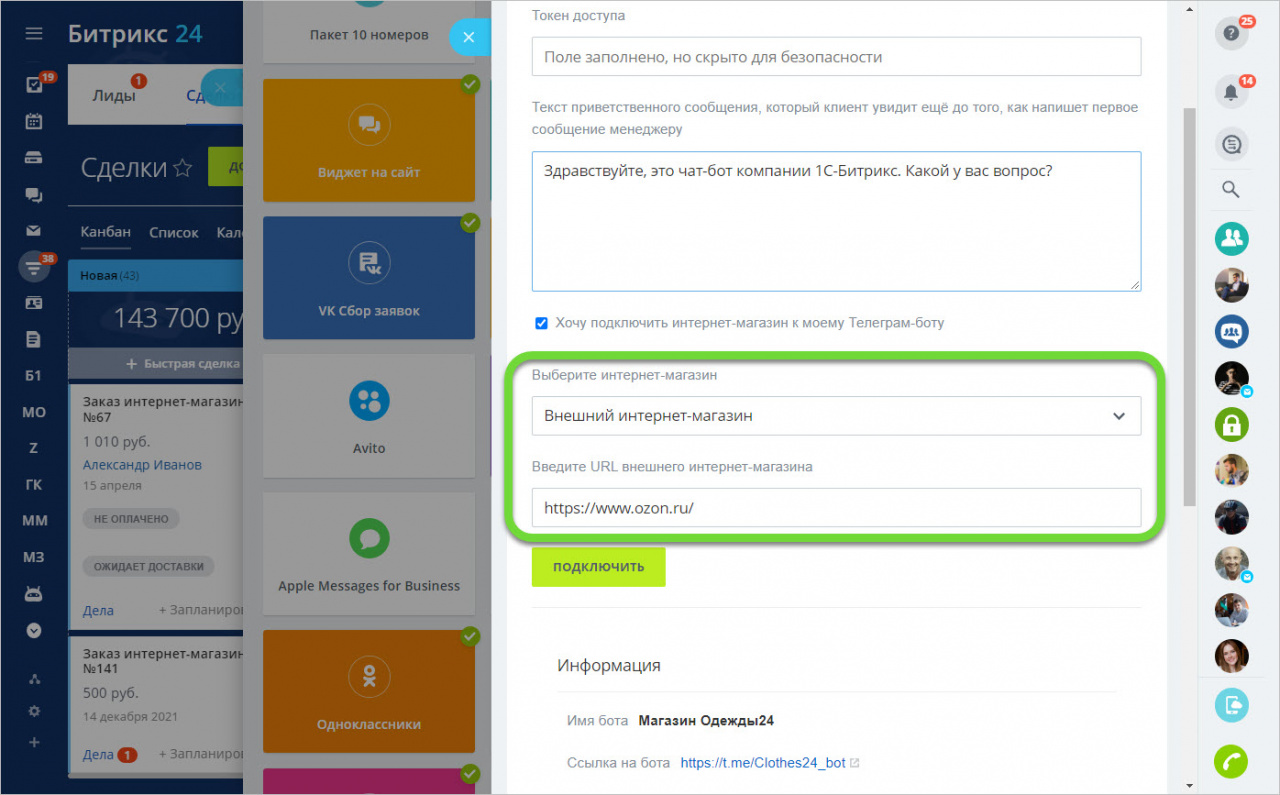Viewport: 1280px width, 795px height.
Task: Open the activity feed chat bubble icon
Action: pyautogui.click(x=1232, y=145)
